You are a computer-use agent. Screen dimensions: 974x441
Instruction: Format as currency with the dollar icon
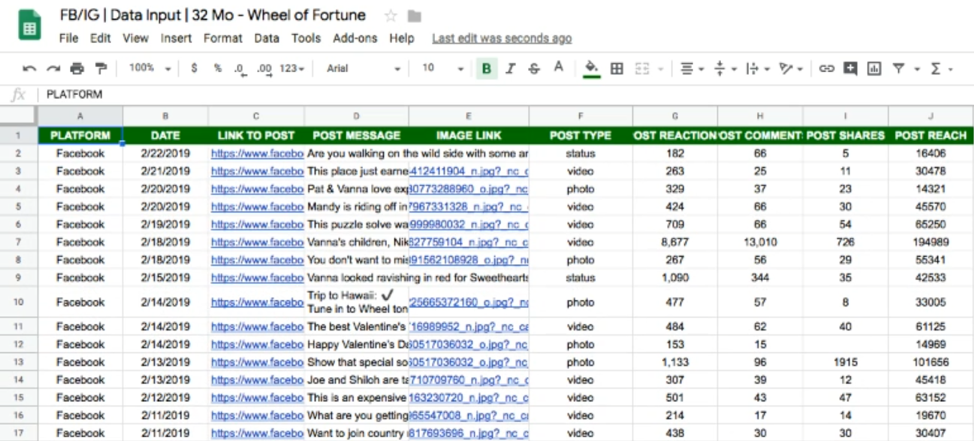194,68
